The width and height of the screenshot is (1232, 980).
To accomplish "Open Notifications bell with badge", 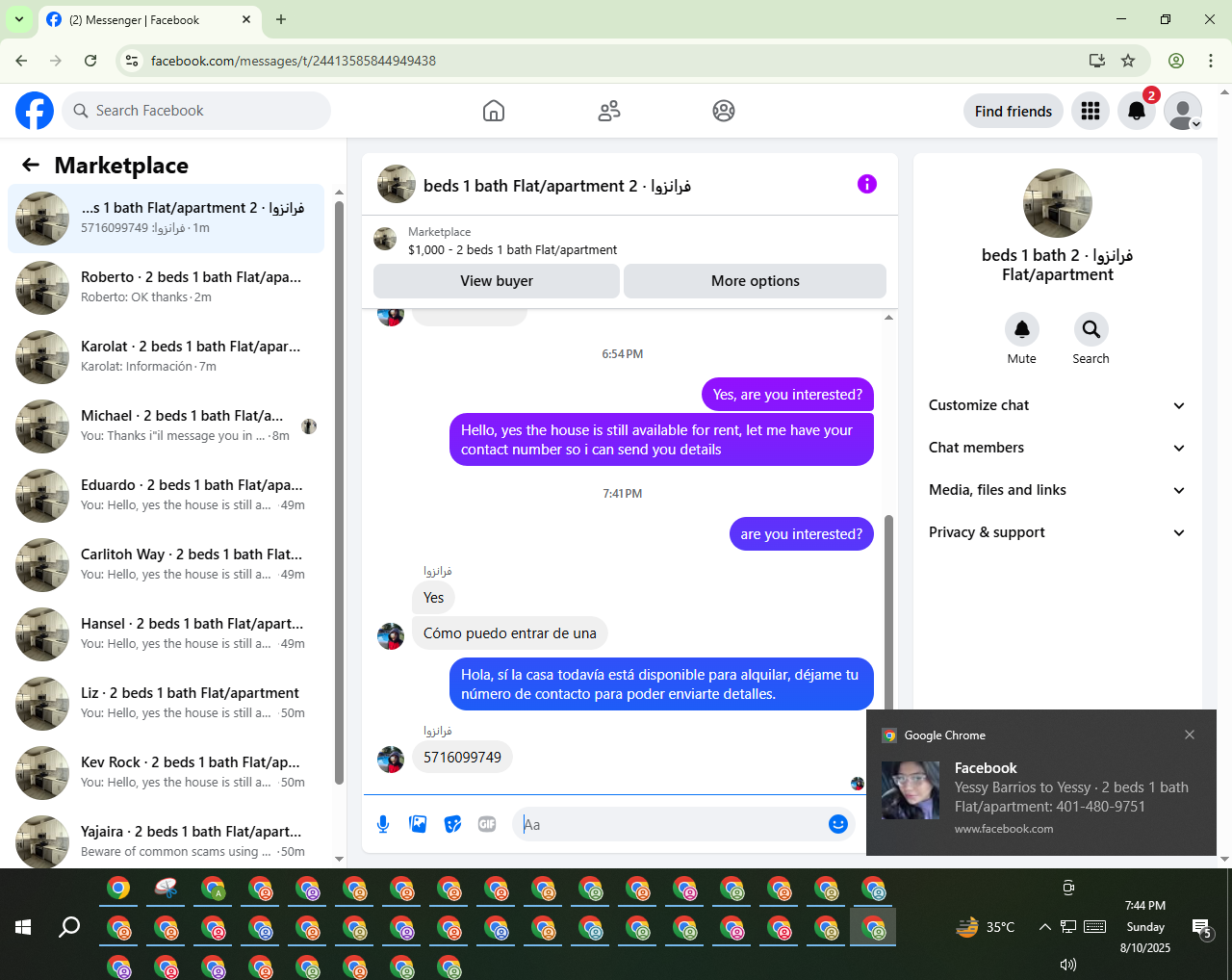I will coord(1137,111).
